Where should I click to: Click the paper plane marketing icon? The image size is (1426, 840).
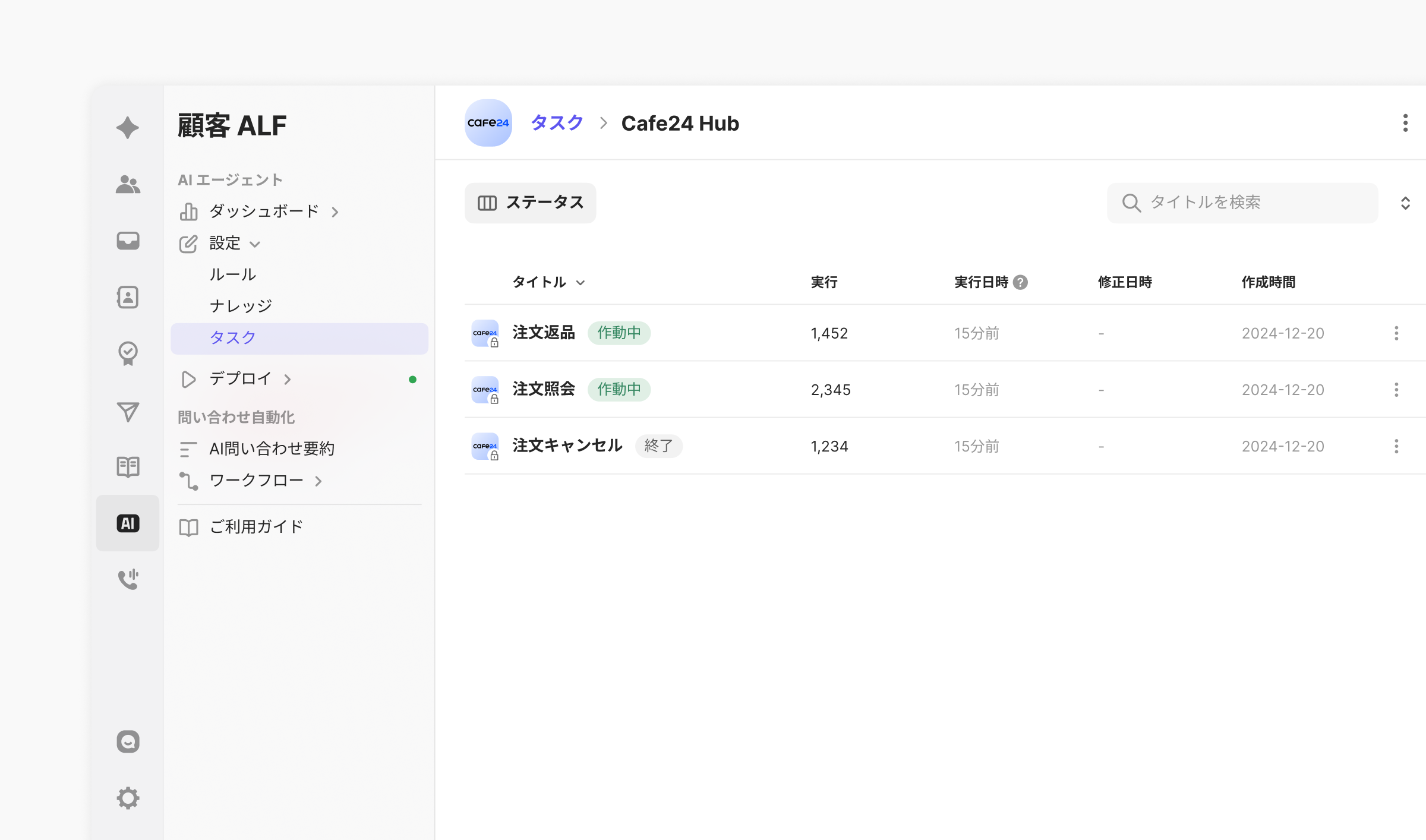tap(128, 411)
